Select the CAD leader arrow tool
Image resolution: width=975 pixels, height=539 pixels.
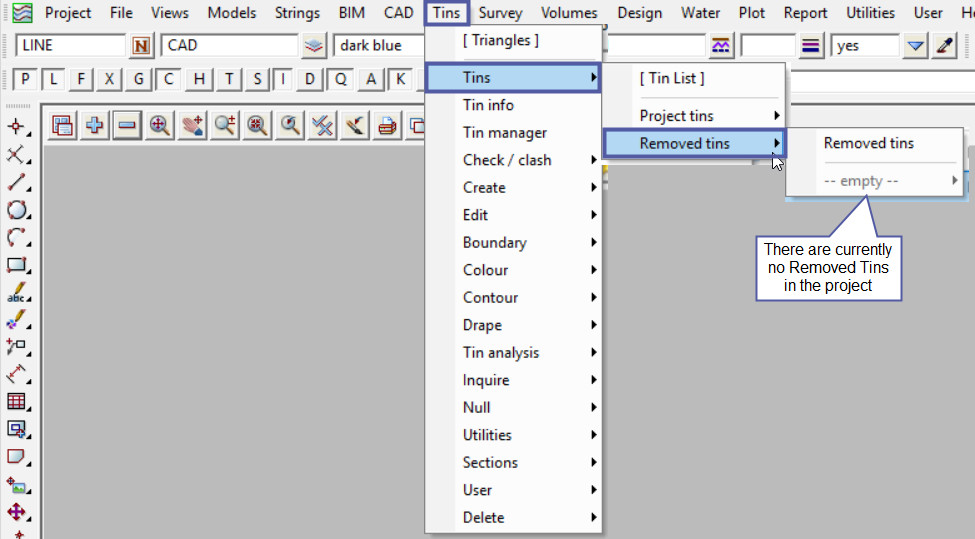click(x=17, y=346)
